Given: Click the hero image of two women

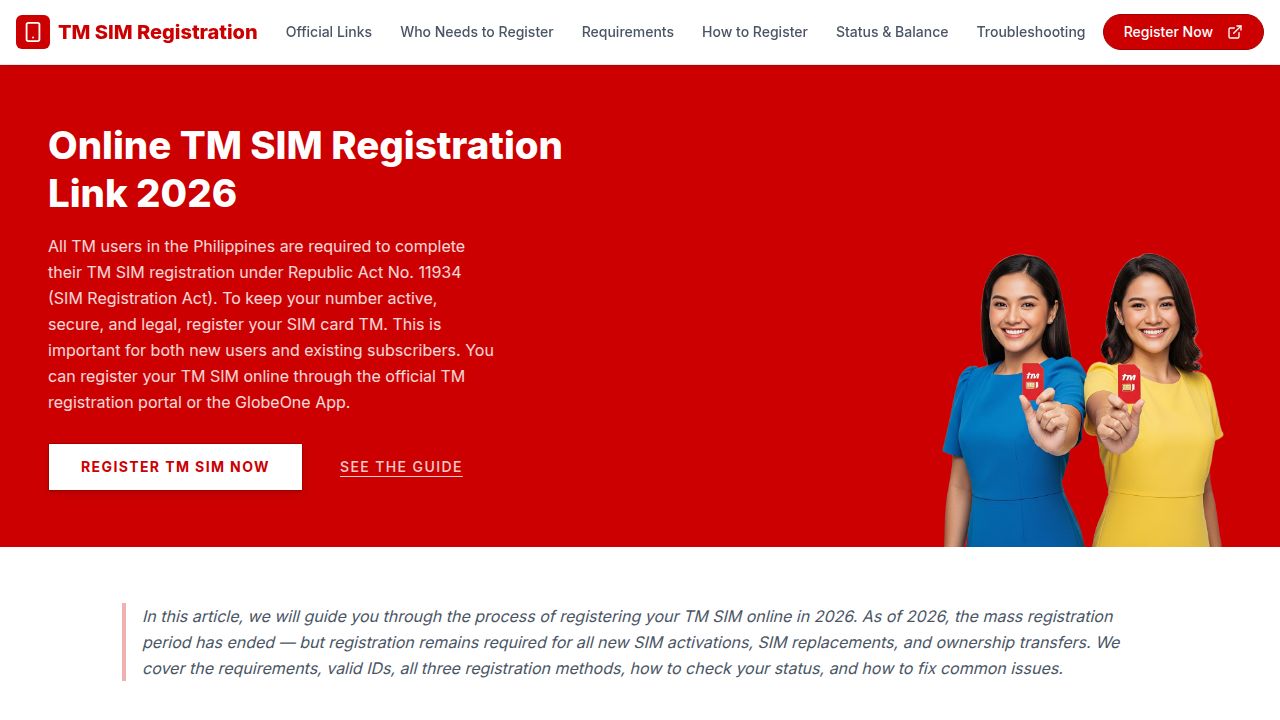Looking at the screenshot, I should pos(1083,400).
